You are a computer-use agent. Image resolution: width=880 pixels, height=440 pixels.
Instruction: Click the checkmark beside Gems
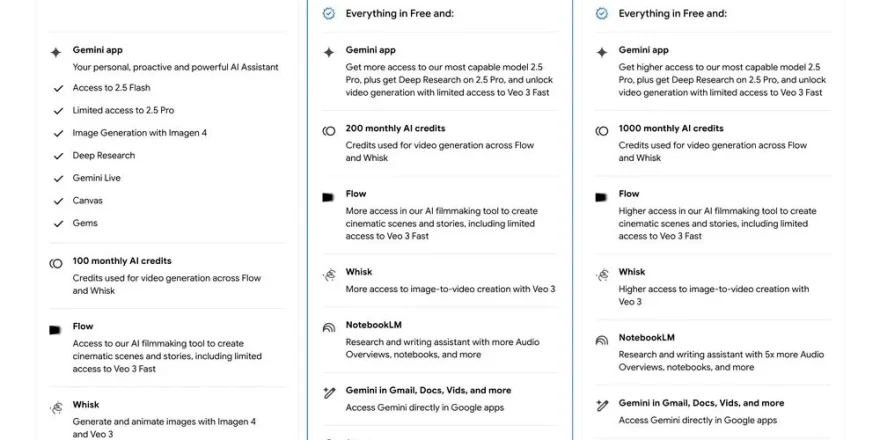[58, 223]
